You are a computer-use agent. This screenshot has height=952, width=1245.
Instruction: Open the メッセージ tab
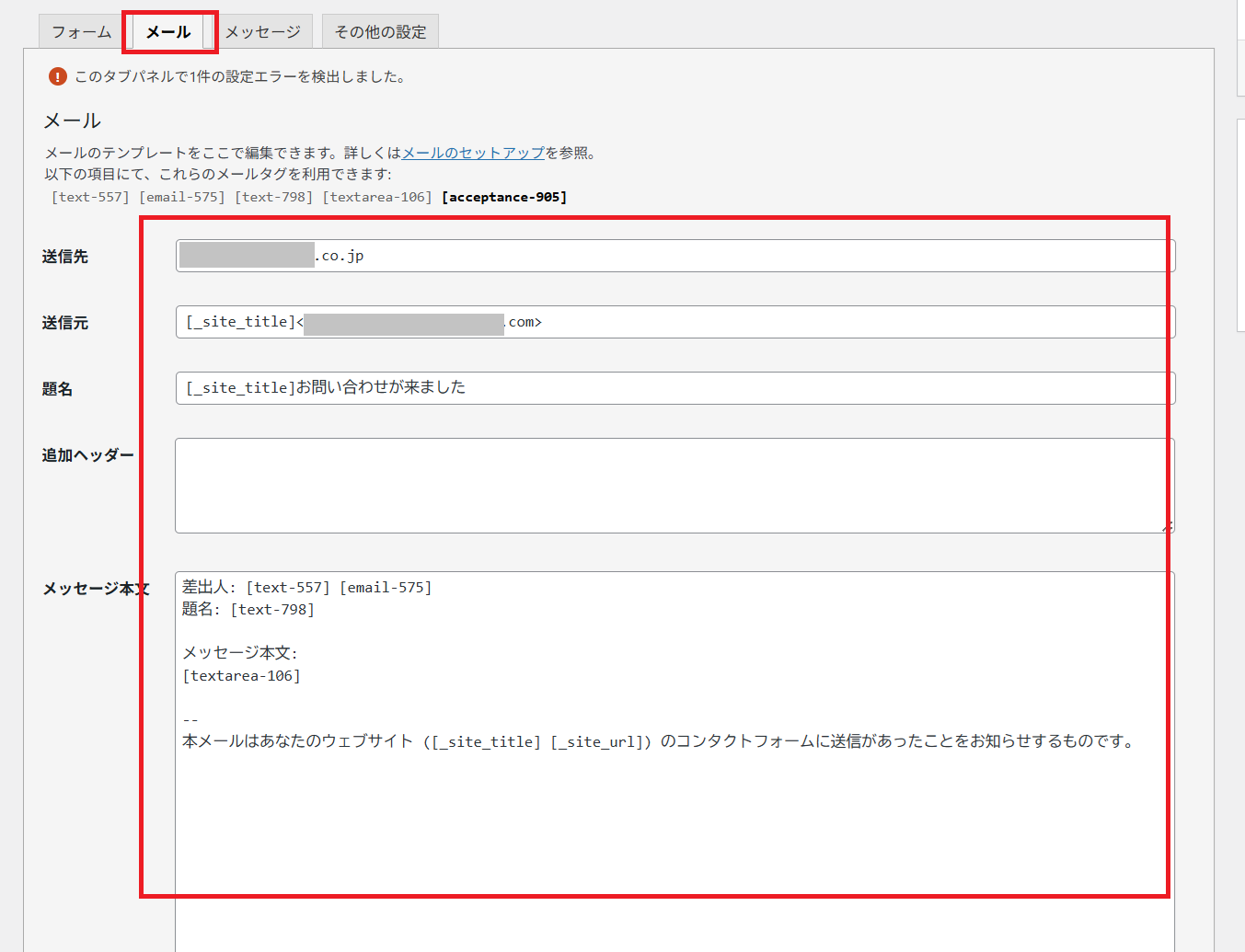tap(263, 32)
